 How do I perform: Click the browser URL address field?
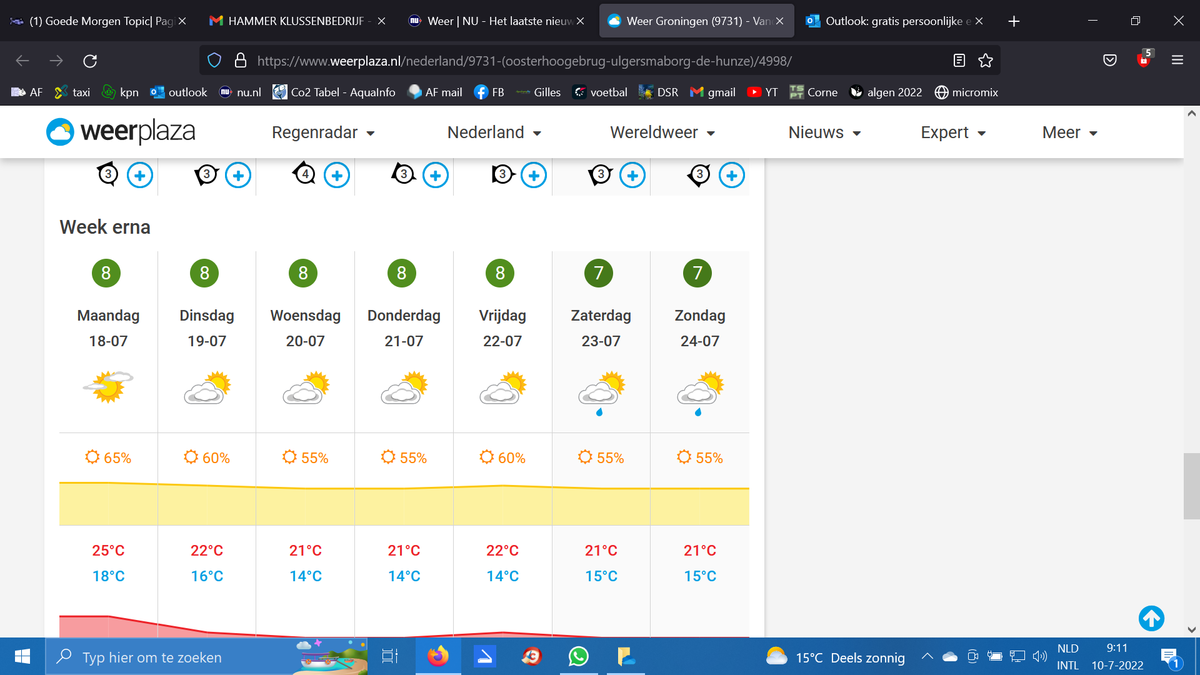click(600, 61)
